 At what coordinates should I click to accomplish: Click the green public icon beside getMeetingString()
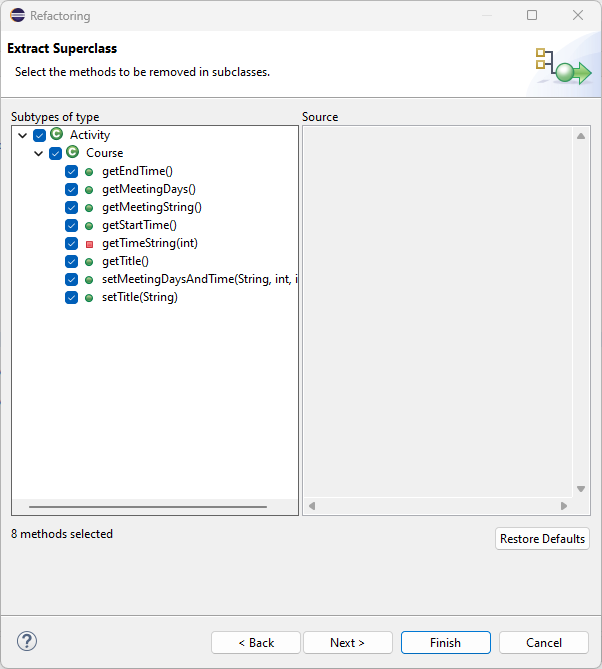89,208
